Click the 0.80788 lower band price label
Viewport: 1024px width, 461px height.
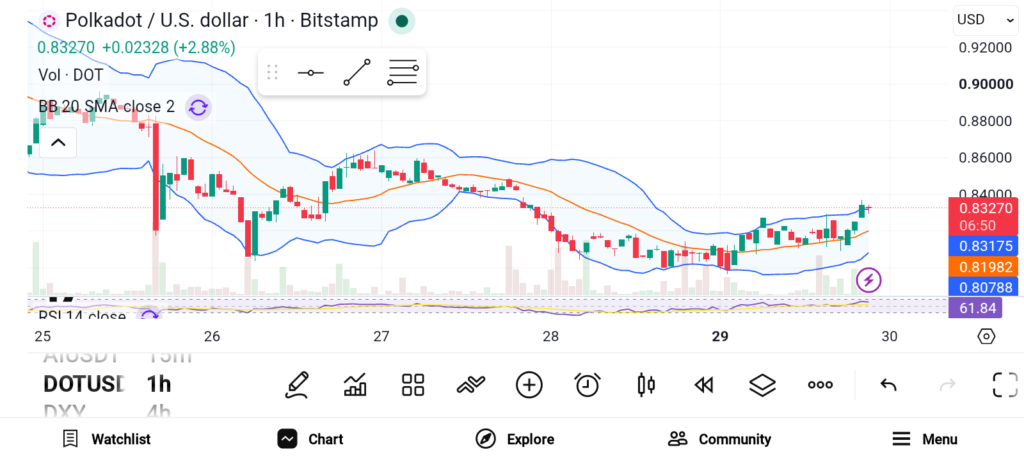click(983, 286)
